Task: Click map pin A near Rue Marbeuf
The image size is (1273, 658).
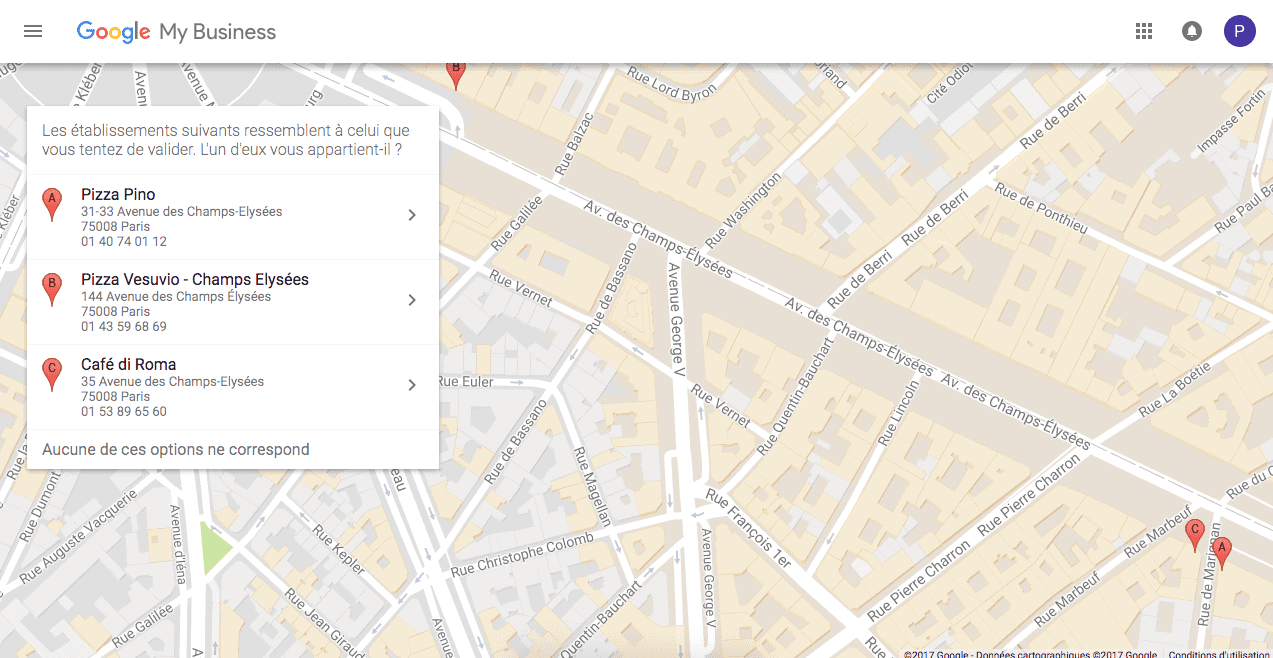Action: click(1220, 553)
